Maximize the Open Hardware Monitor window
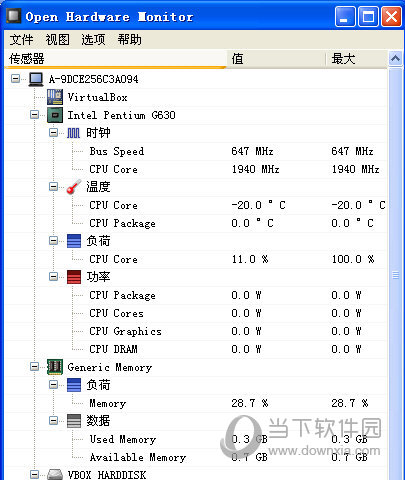 368,16
